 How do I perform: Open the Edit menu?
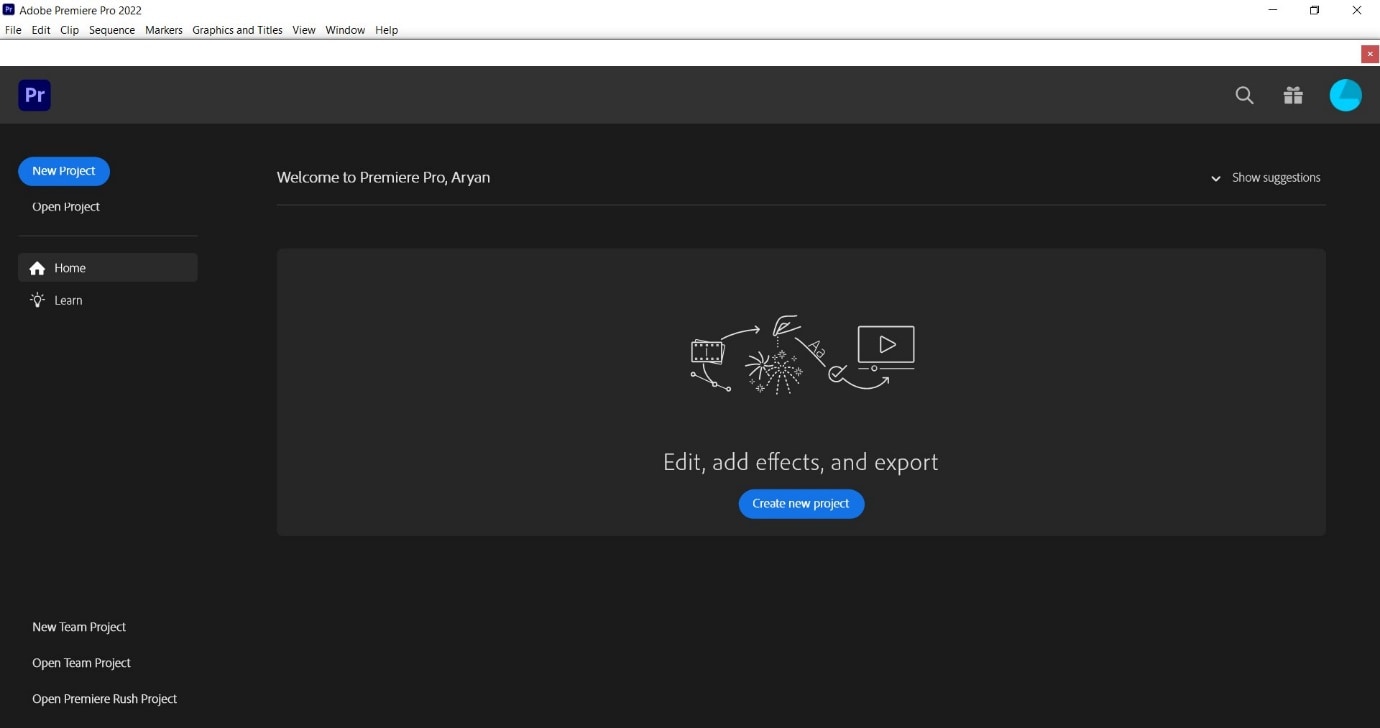click(x=41, y=30)
